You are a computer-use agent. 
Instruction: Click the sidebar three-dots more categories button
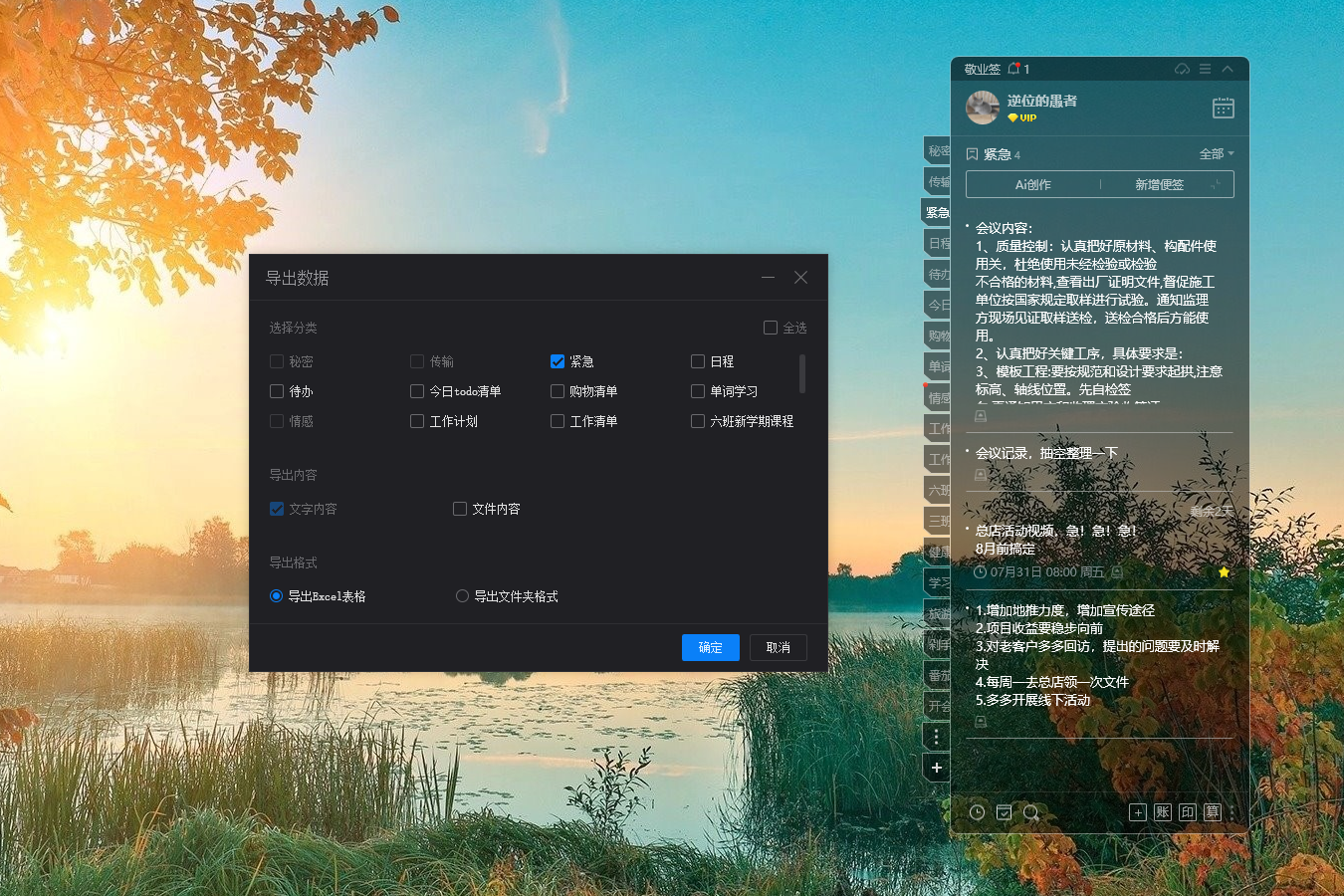point(936,737)
